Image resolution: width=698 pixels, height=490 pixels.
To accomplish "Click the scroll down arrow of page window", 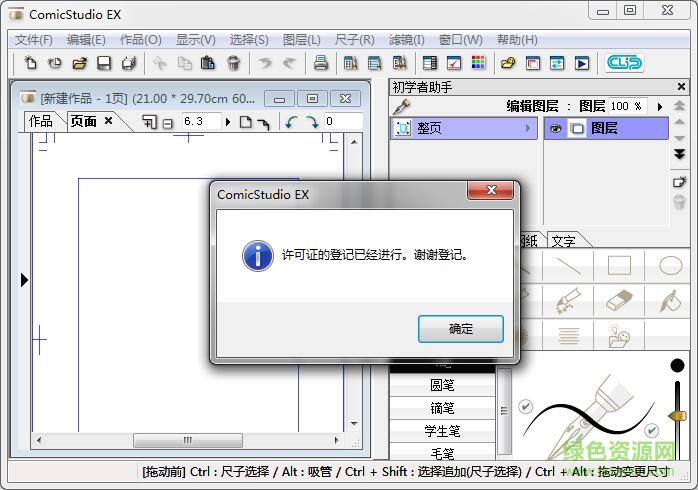I will point(354,424).
